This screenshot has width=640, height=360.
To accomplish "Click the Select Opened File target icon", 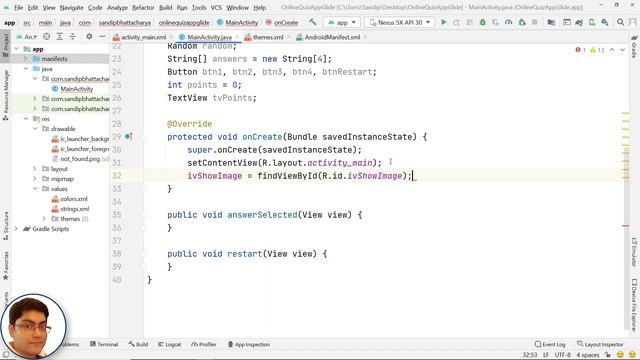I will (x=47, y=37).
